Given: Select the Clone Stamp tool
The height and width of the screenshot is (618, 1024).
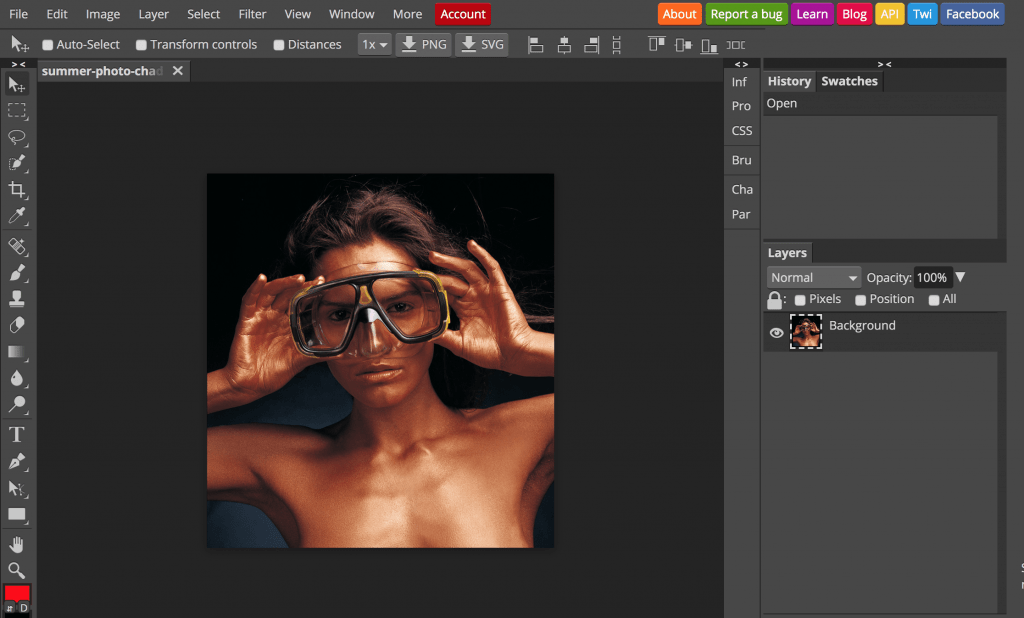Looking at the screenshot, I should coord(17,298).
